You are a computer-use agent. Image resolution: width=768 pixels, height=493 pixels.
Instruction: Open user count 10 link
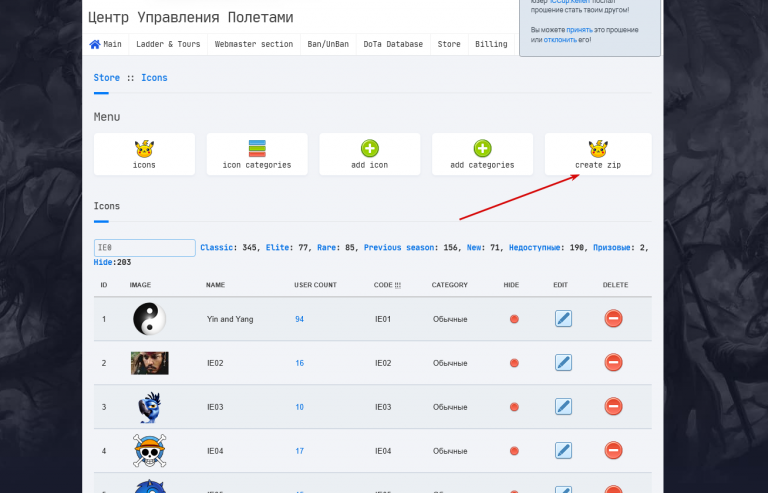point(299,407)
